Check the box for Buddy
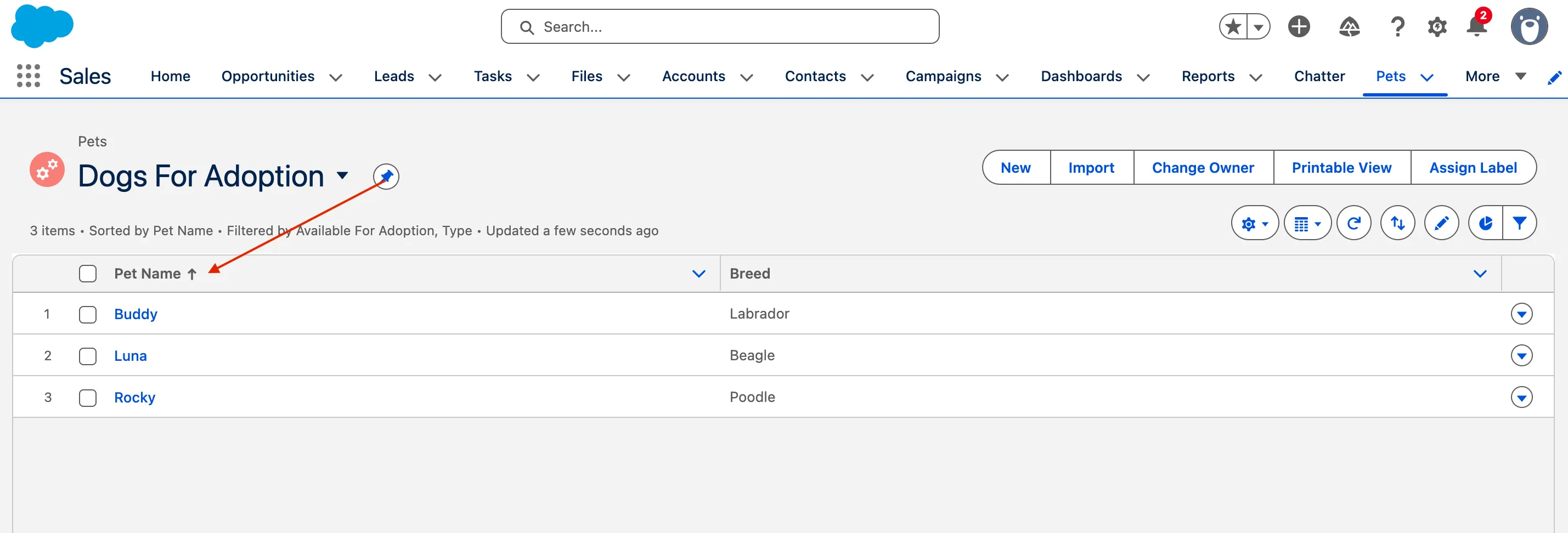The height and width of the screenshot is (533, 1568). [x=88, y=315]
